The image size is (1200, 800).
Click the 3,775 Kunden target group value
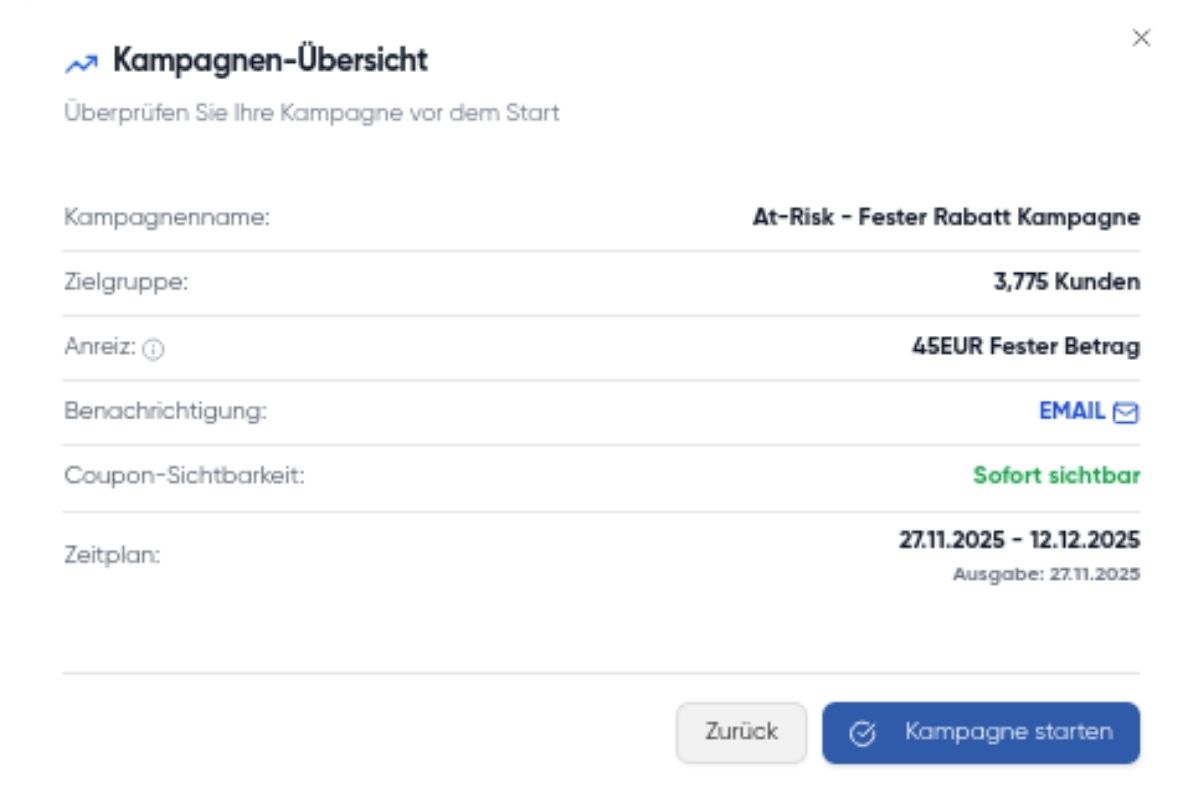tap(1066, 282)
